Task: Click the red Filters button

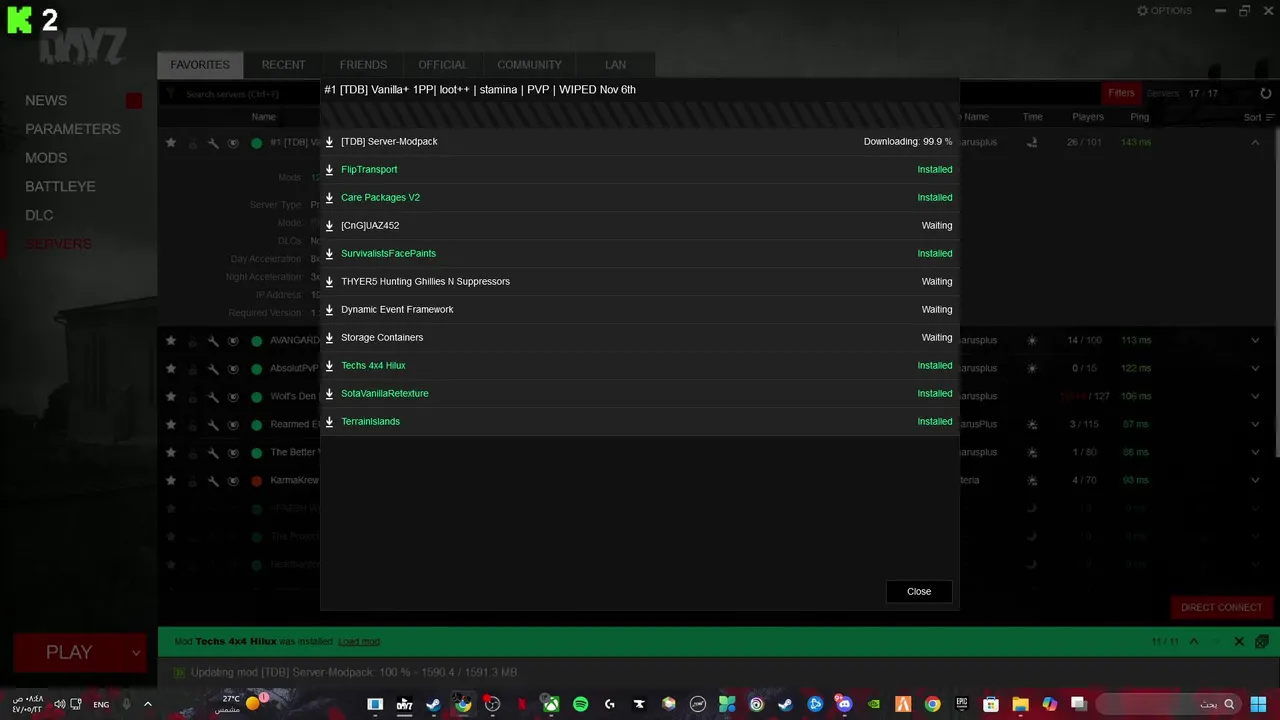Action: coord(1121,93)
